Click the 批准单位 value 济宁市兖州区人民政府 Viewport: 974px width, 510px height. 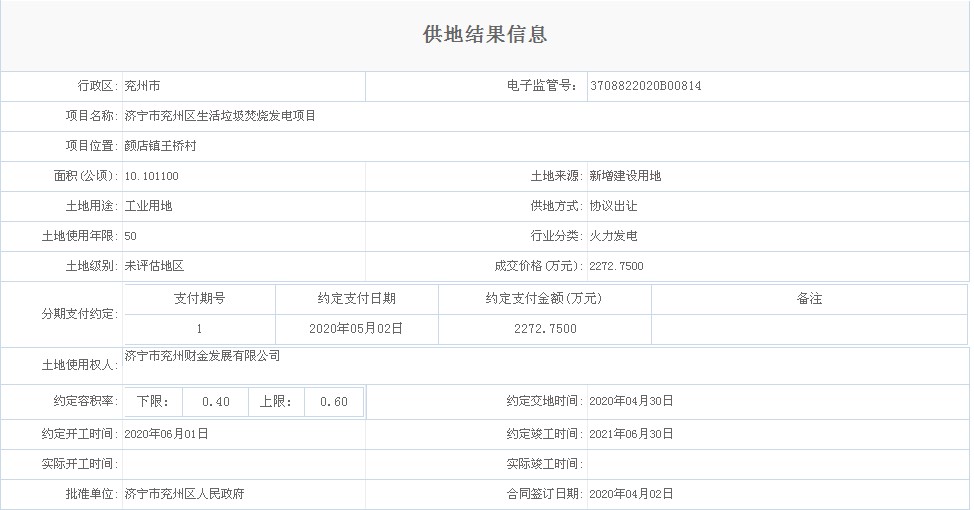[x=184, y=494]
